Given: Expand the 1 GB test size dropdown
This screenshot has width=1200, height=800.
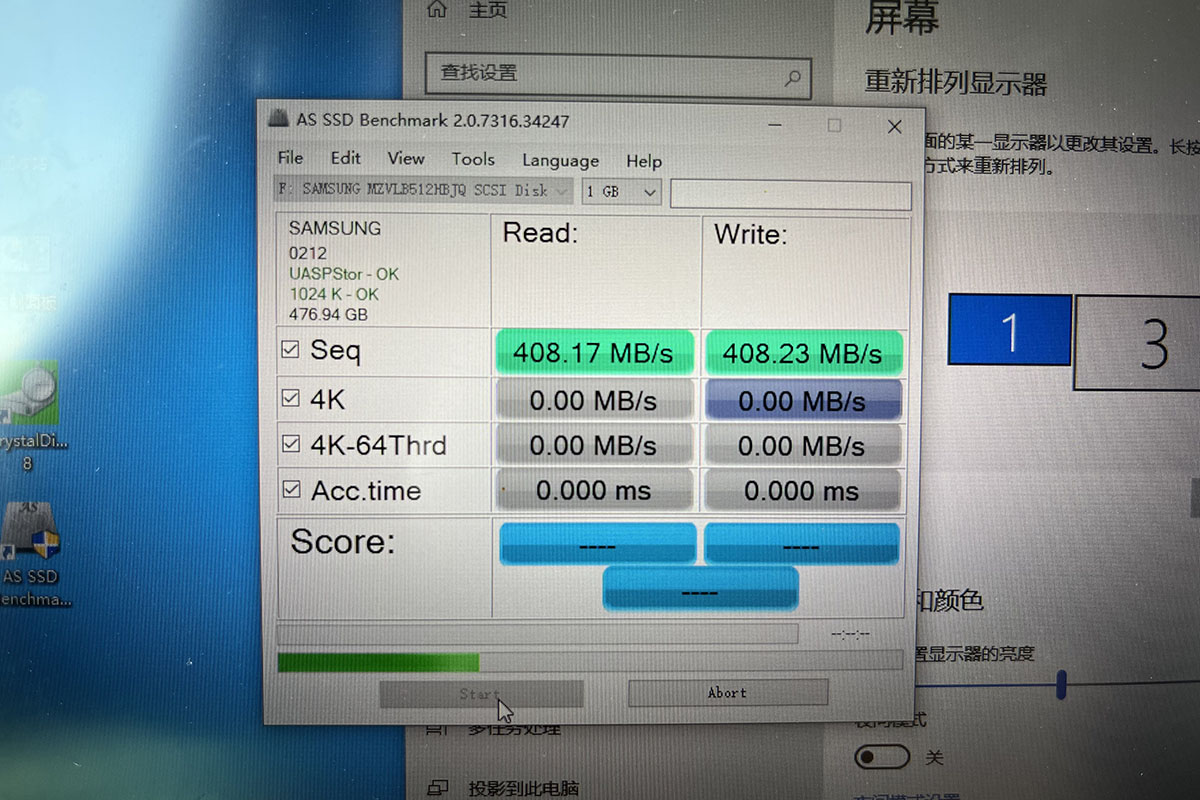Looking at the screenshot, I should coord(621,191).
